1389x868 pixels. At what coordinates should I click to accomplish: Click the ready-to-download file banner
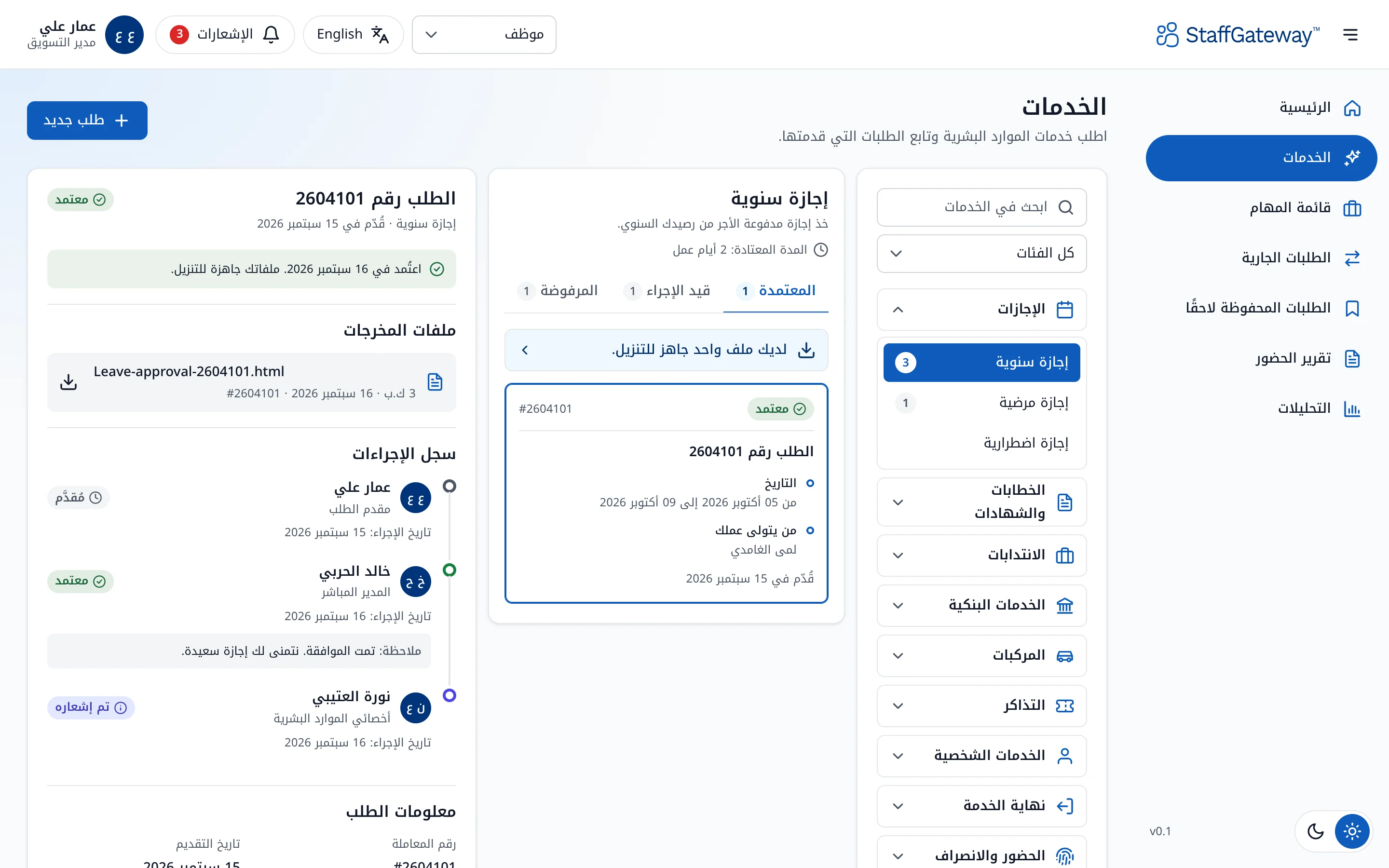point(666,350)
